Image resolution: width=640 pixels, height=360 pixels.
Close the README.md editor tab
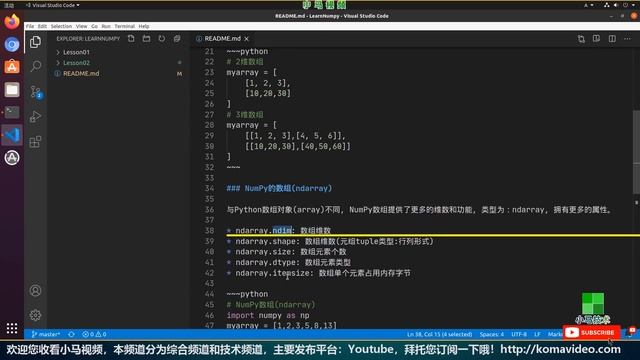coord(247,39)
